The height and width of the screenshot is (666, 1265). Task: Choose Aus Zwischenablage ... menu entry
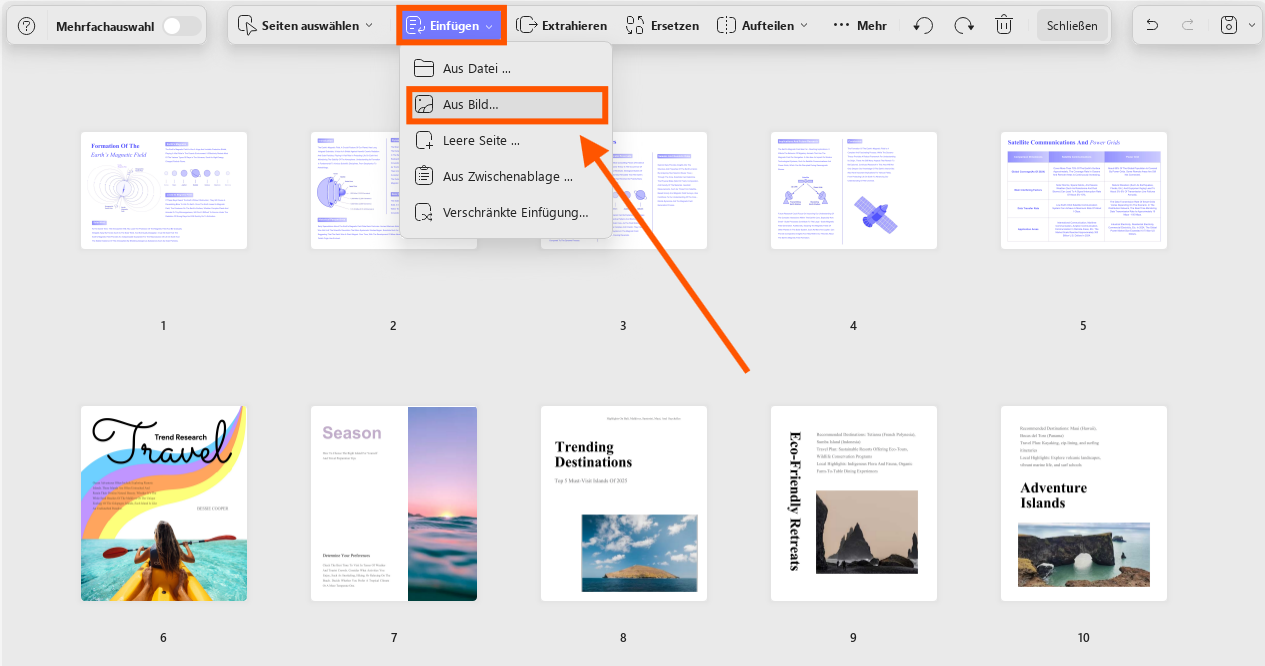click(x=506, y=177)
